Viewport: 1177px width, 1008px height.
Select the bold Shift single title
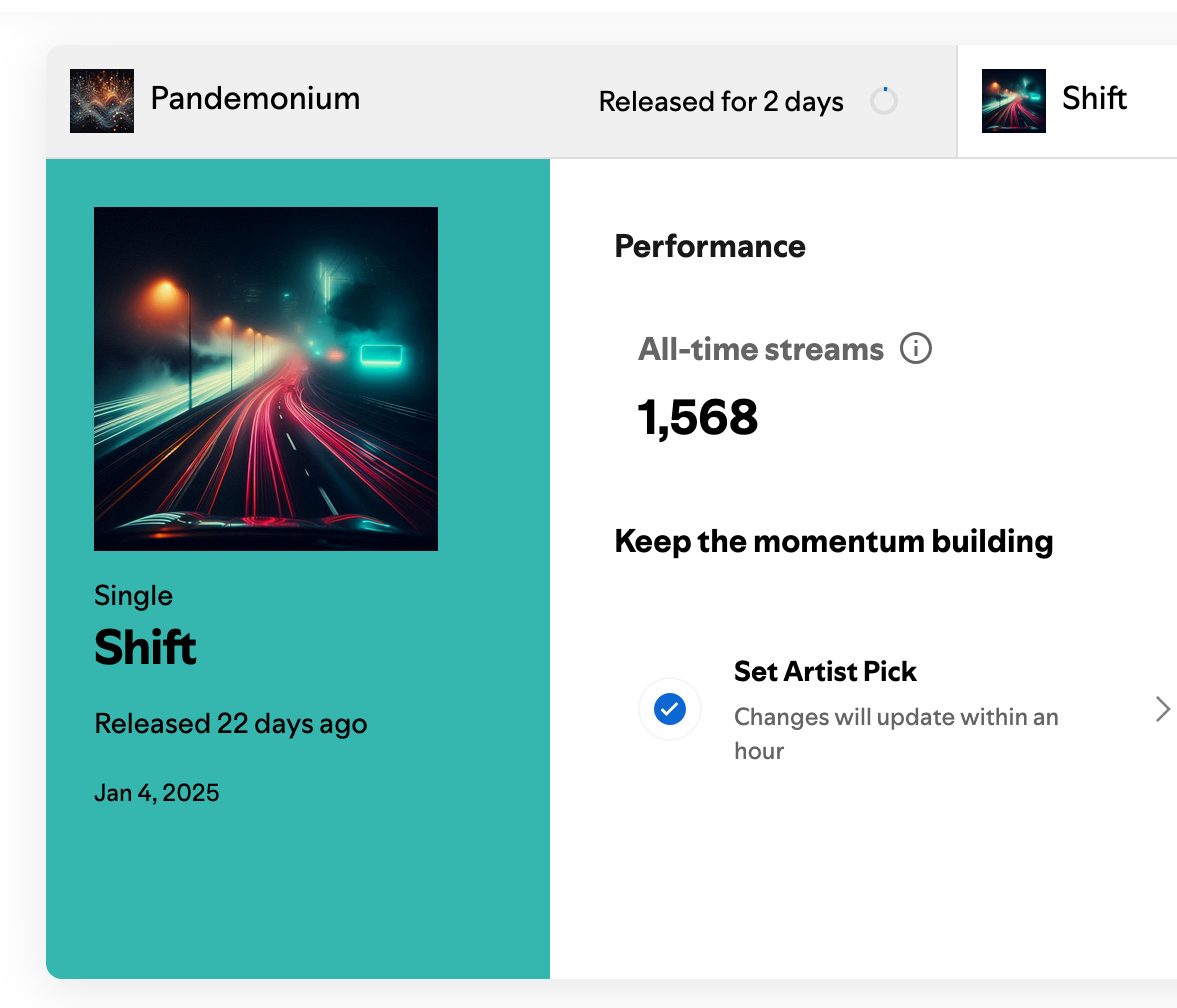coord(145,647)
